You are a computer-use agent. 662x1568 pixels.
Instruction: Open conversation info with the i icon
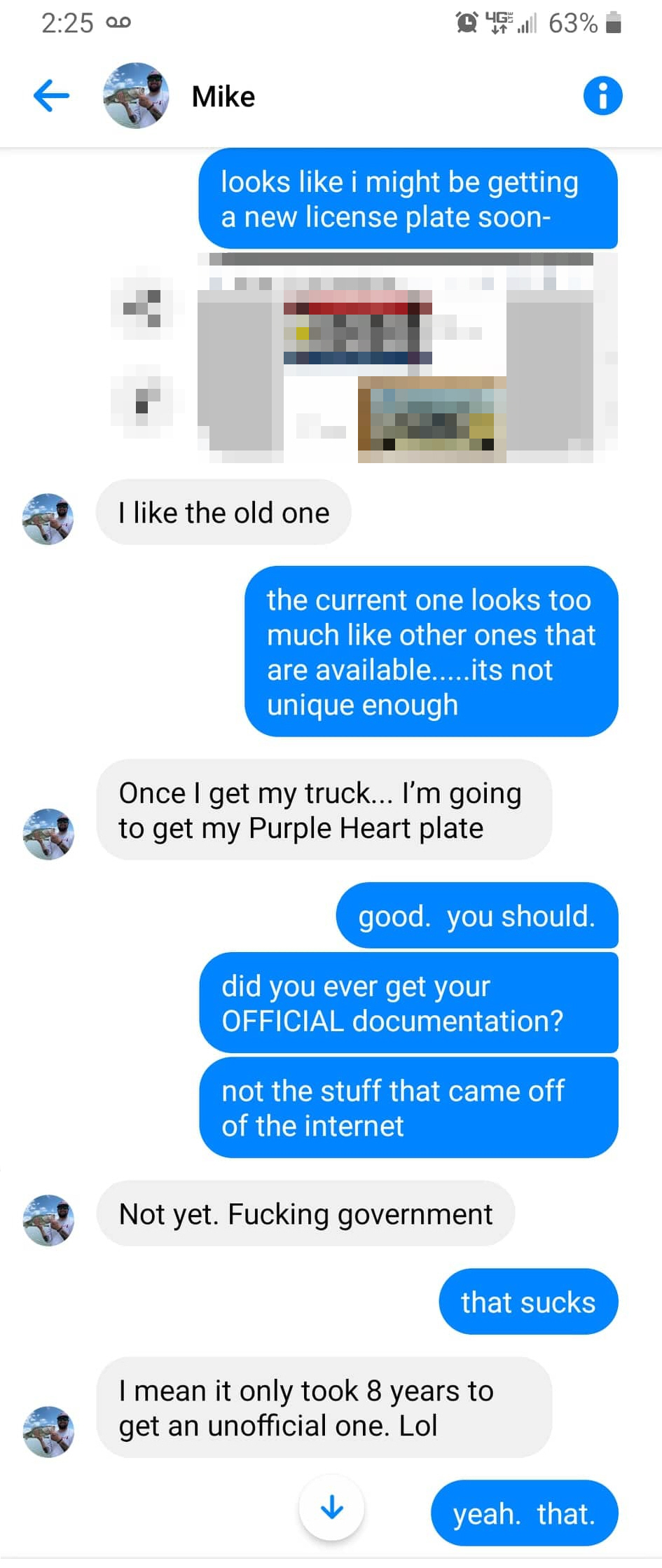click(x=602, y=96)
